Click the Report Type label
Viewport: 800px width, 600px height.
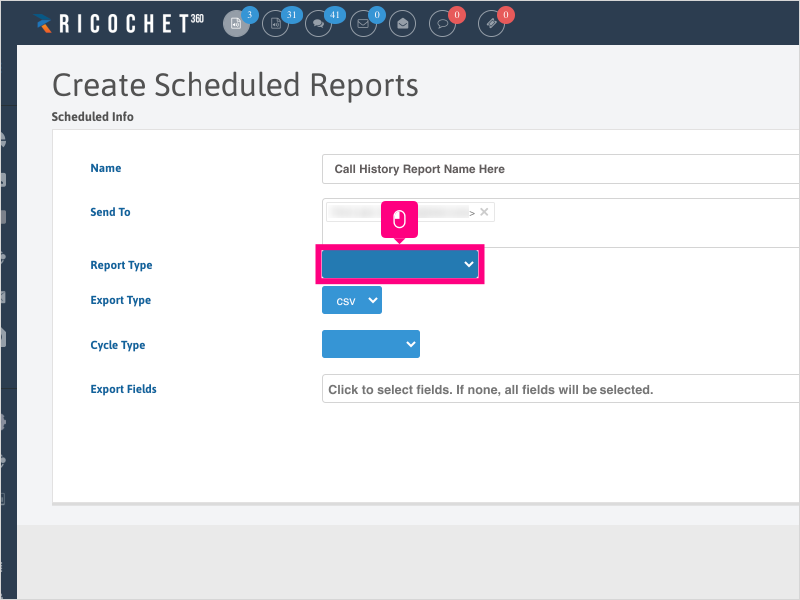click(121, 265)
